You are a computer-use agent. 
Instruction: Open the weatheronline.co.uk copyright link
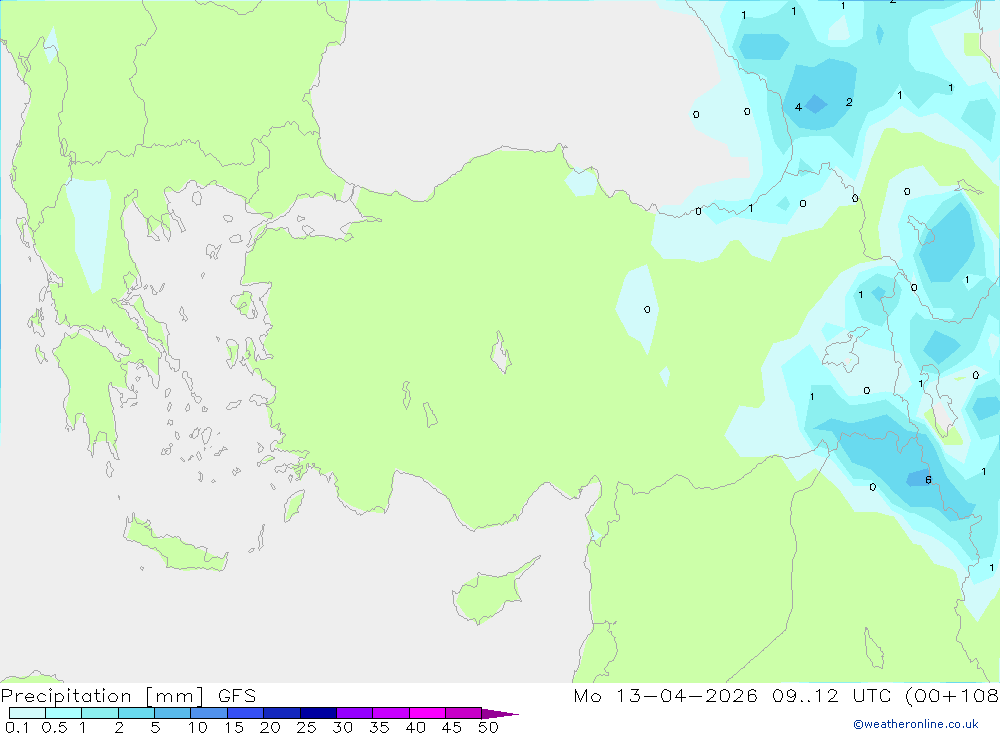point(916,724)
